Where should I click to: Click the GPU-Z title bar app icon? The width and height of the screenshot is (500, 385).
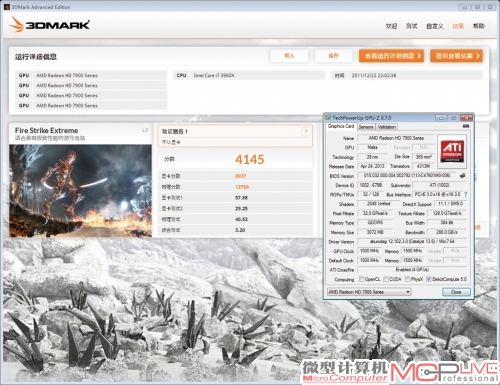[x=328, y=118]
